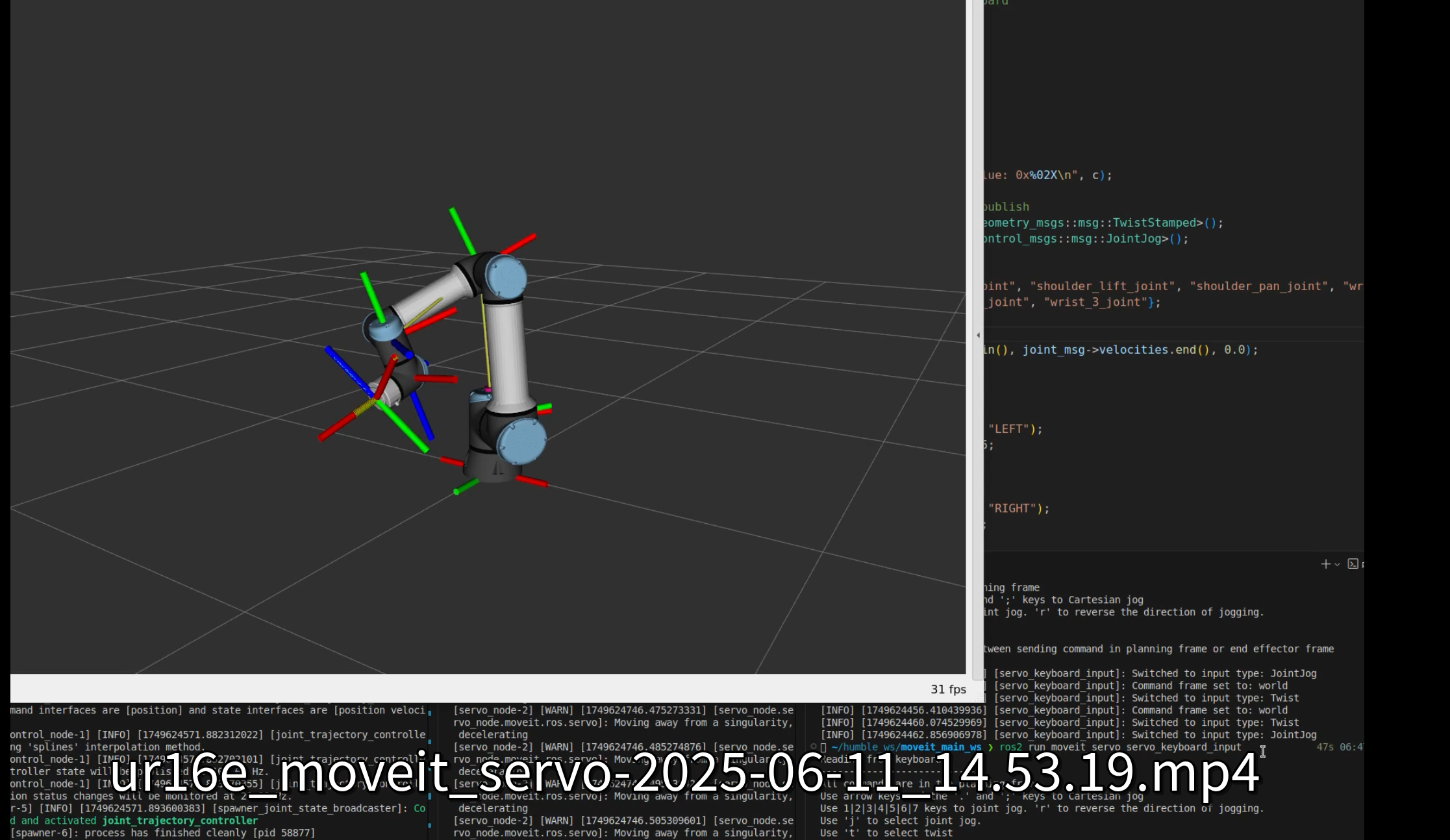Click "shoulder_lift_joint" string in the code
1450x840 pixels.
(1103, 286)
